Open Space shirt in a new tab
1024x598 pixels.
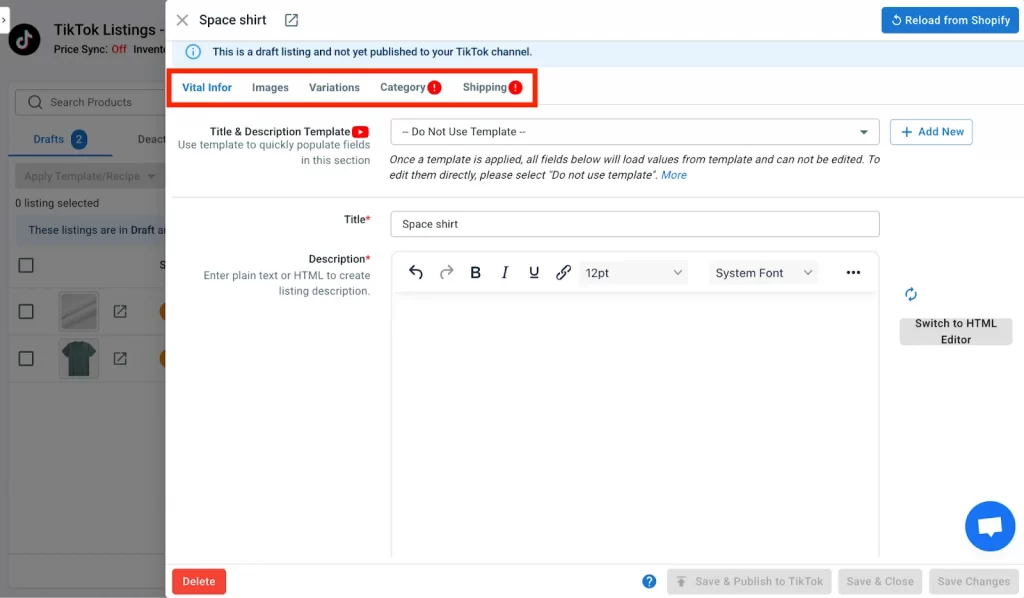coord(291,19)
